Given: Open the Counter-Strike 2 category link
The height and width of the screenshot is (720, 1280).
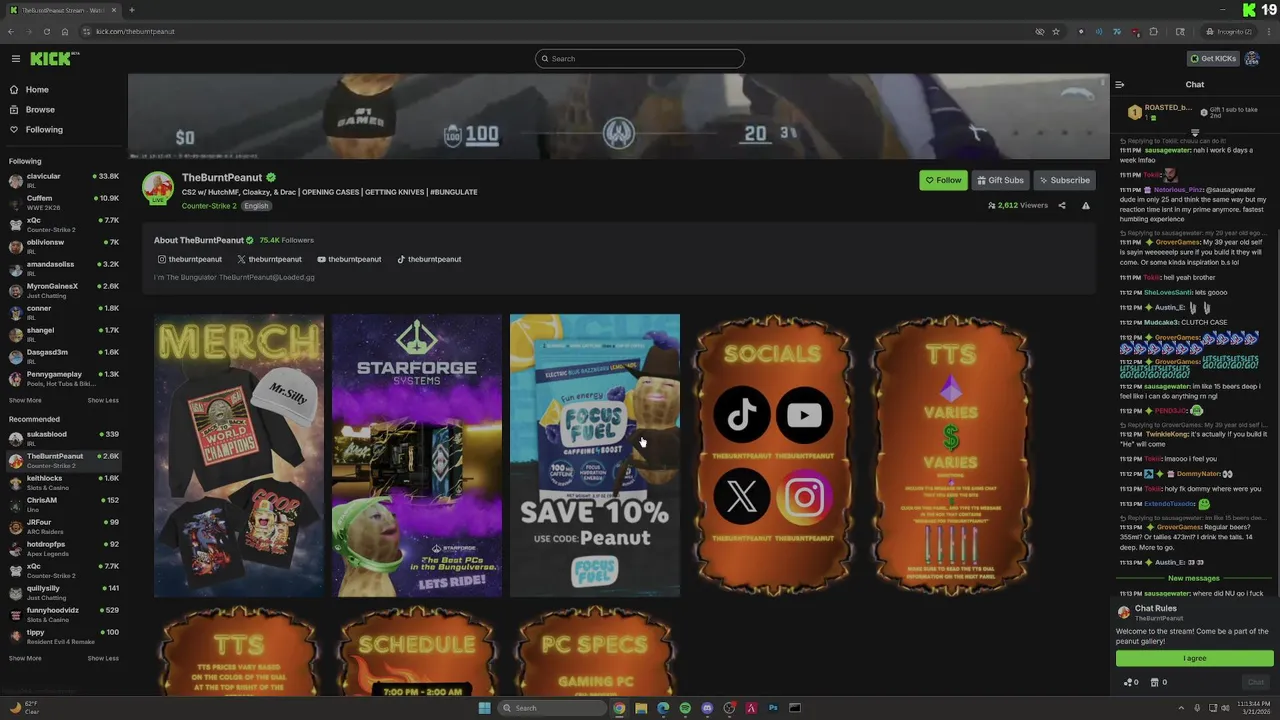Looking at the screenshot, I should [x=209, y=206].
